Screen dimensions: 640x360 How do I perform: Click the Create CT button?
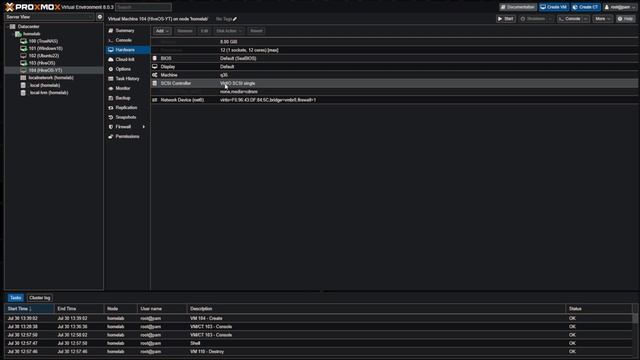tap(586, 7)
